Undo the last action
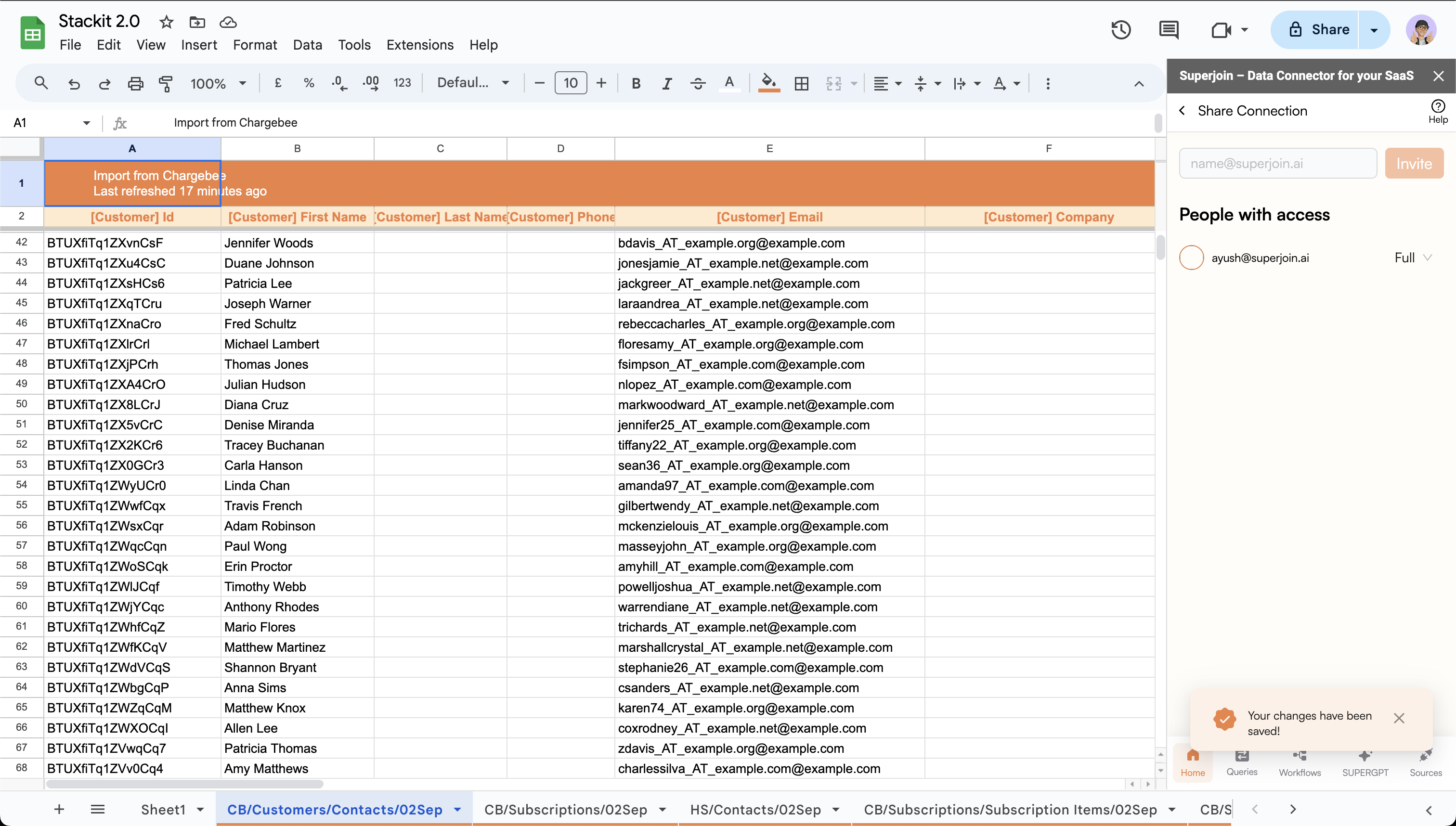This screenshot has width=1456, height=826. [x=74, y=83]
